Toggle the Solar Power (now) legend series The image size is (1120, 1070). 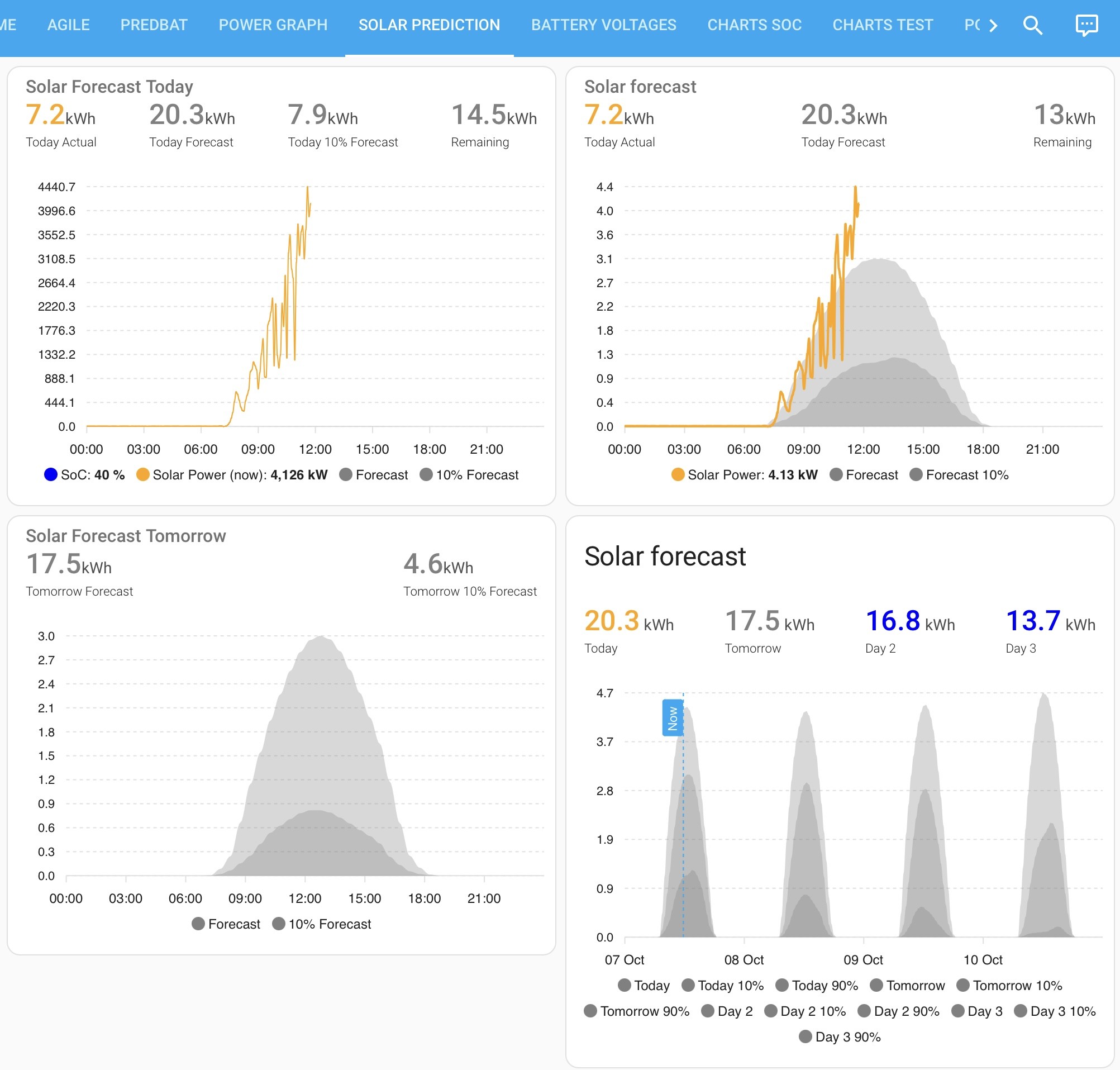tap(231, 474)
